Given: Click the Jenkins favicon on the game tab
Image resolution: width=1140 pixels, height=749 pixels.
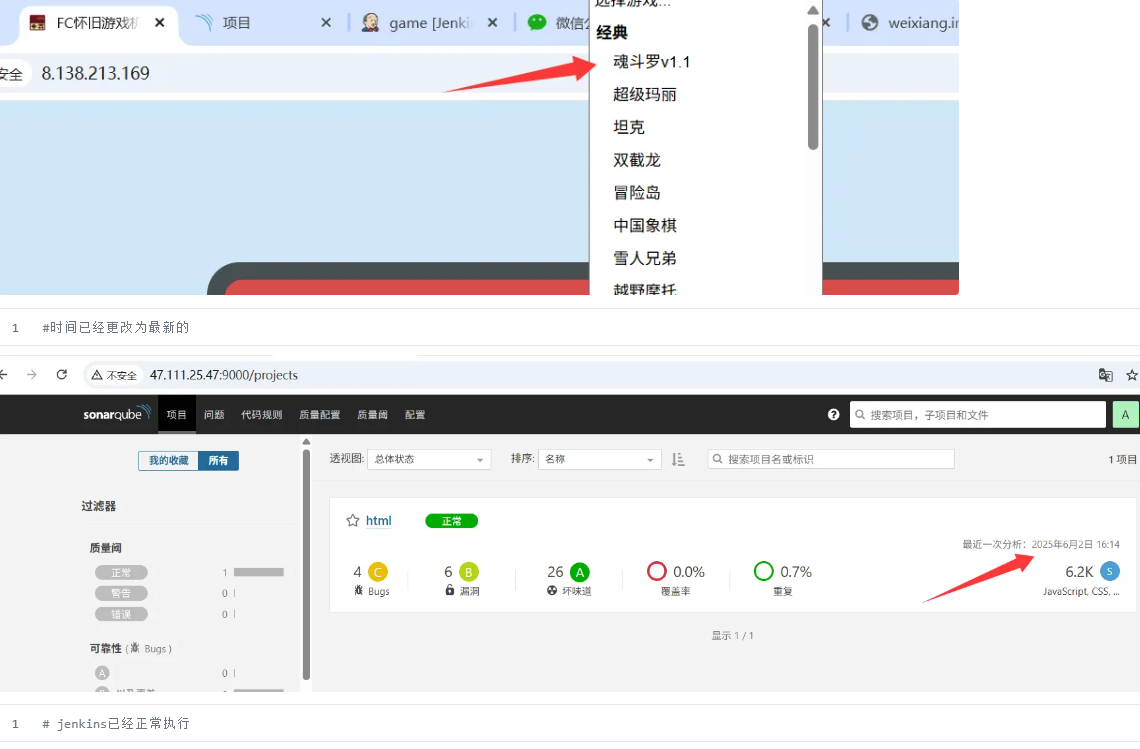Looking at the screenshot, I should tap(370, 23).
